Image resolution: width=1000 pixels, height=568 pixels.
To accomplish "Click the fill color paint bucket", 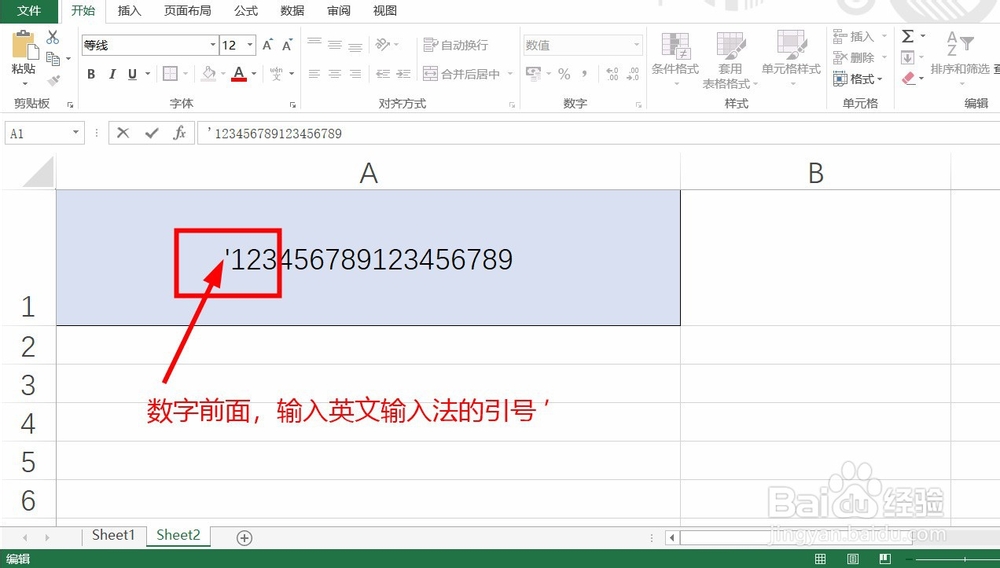I will [209, 73].
